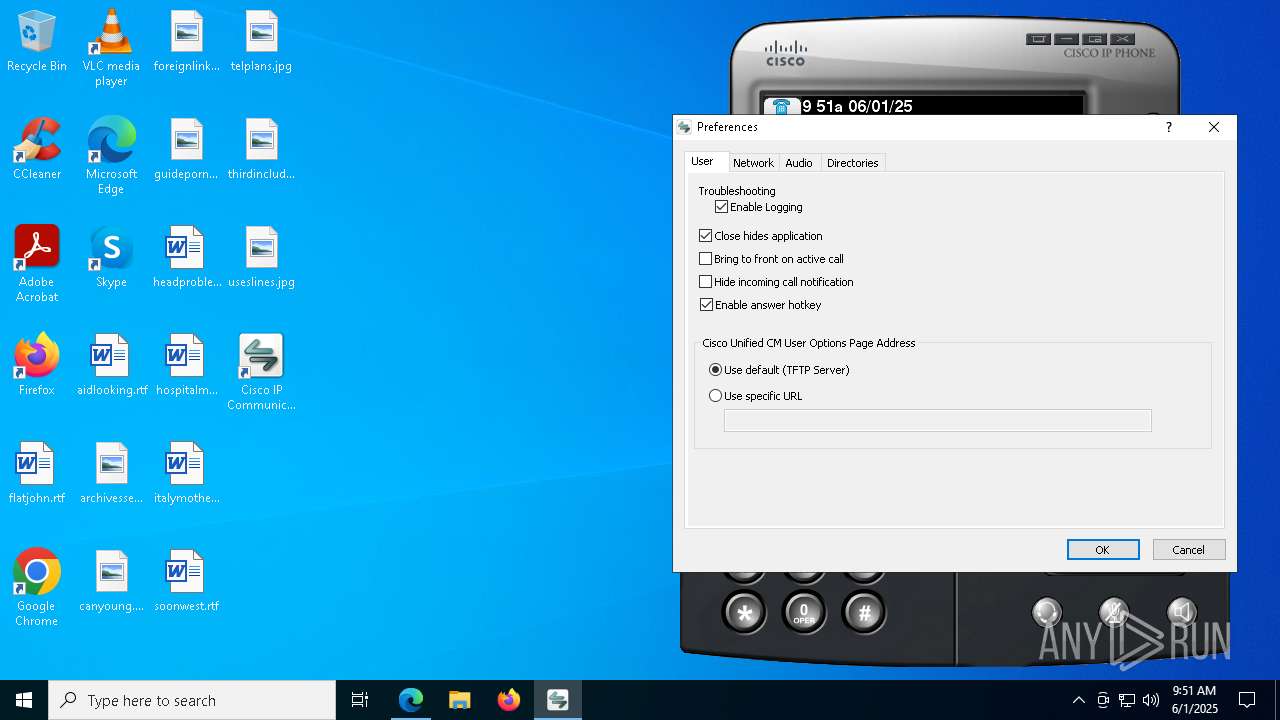
Task: Open the volume control in tray
Action: coord(1151,700)
